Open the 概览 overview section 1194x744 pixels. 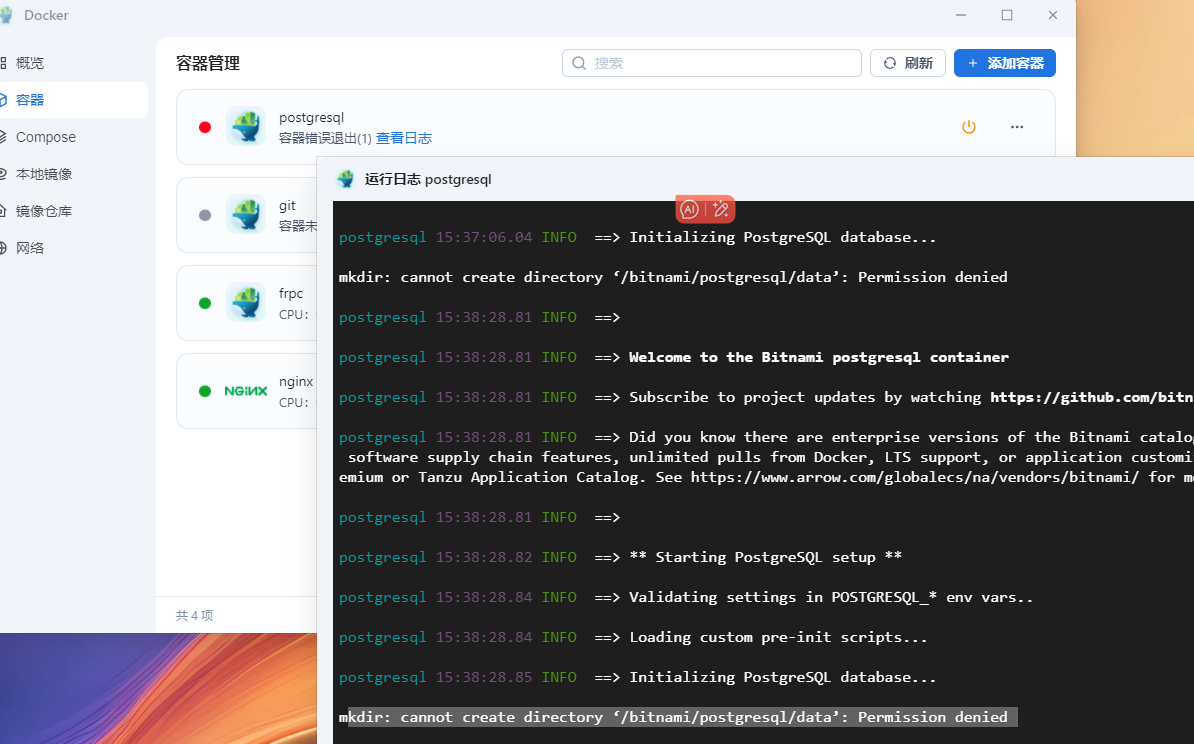click(x=30, y=63)
